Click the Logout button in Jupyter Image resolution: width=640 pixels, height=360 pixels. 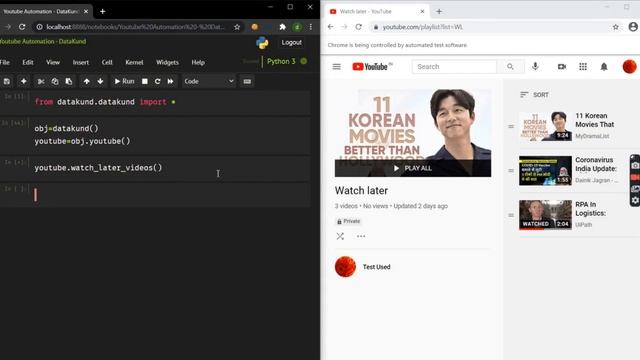tap(291, 42)
